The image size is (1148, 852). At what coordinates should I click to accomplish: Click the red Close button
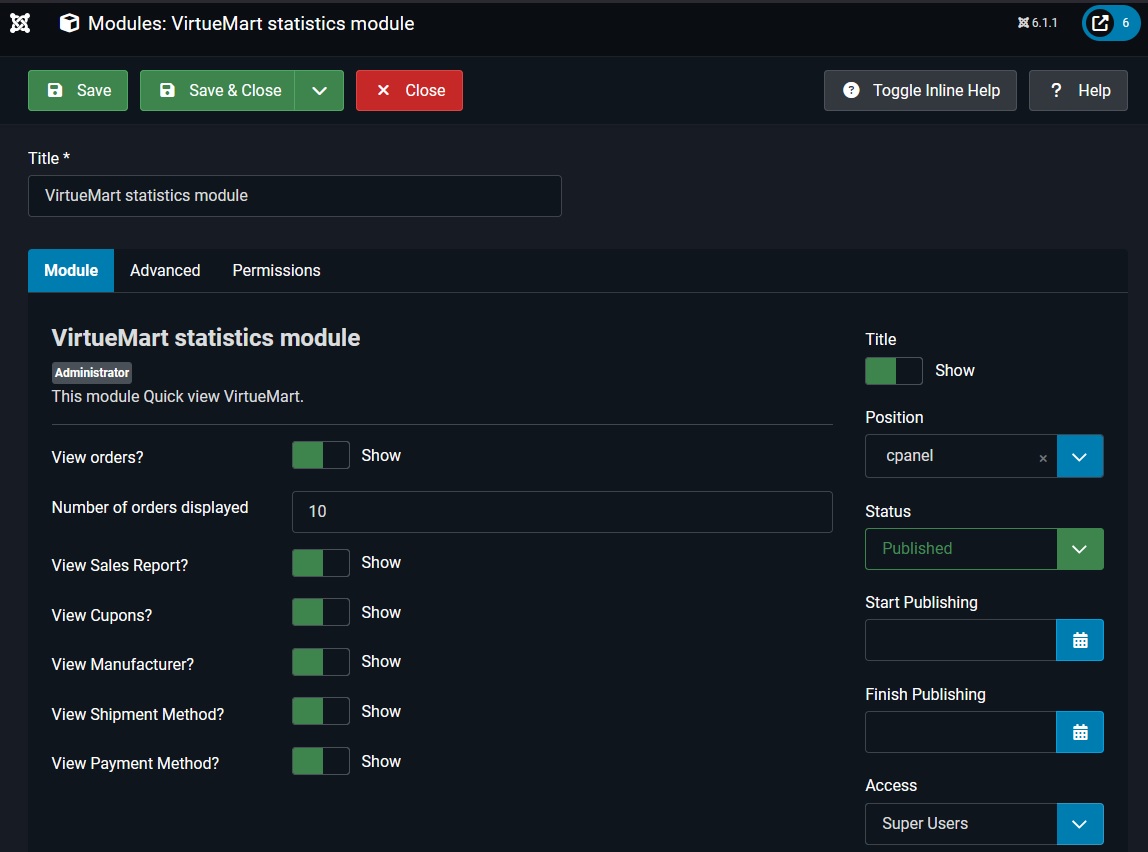409,91
